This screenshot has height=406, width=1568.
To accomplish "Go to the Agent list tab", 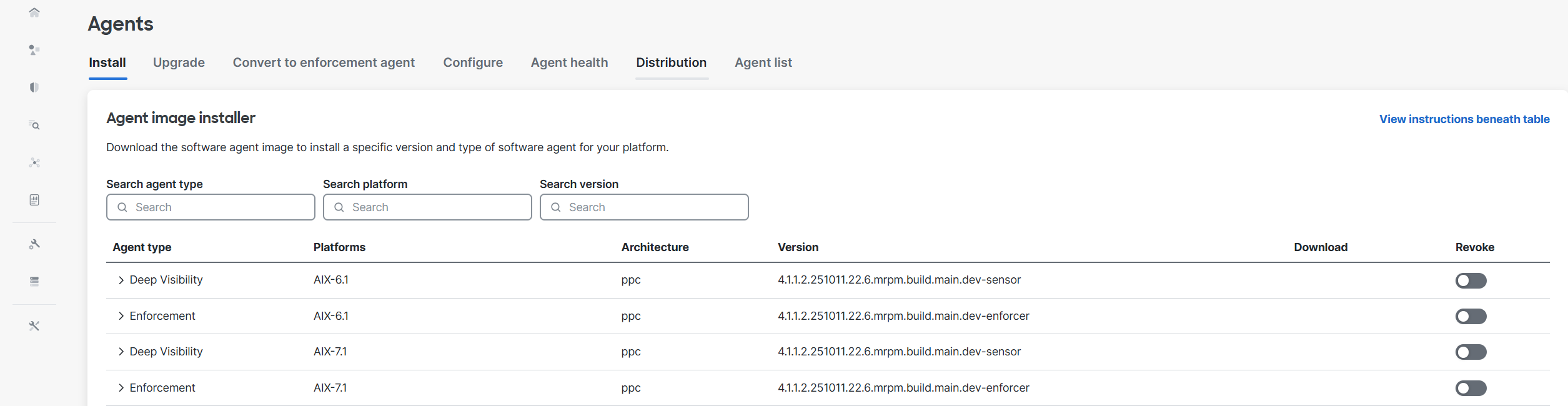I will 763,62.
